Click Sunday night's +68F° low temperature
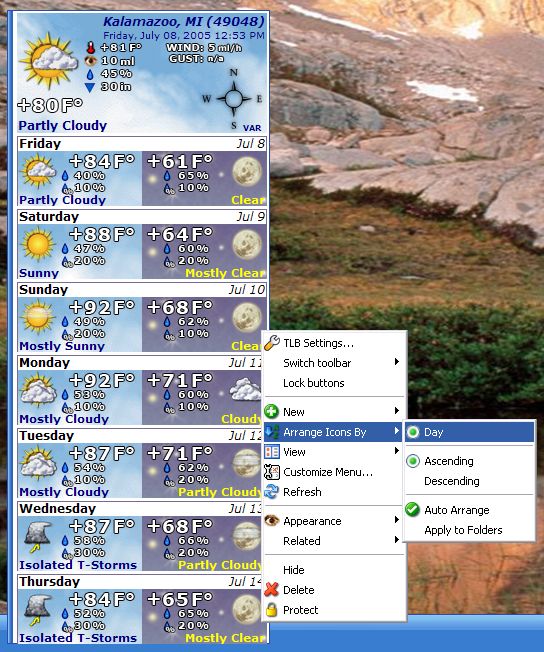 [x=180, y=307]
